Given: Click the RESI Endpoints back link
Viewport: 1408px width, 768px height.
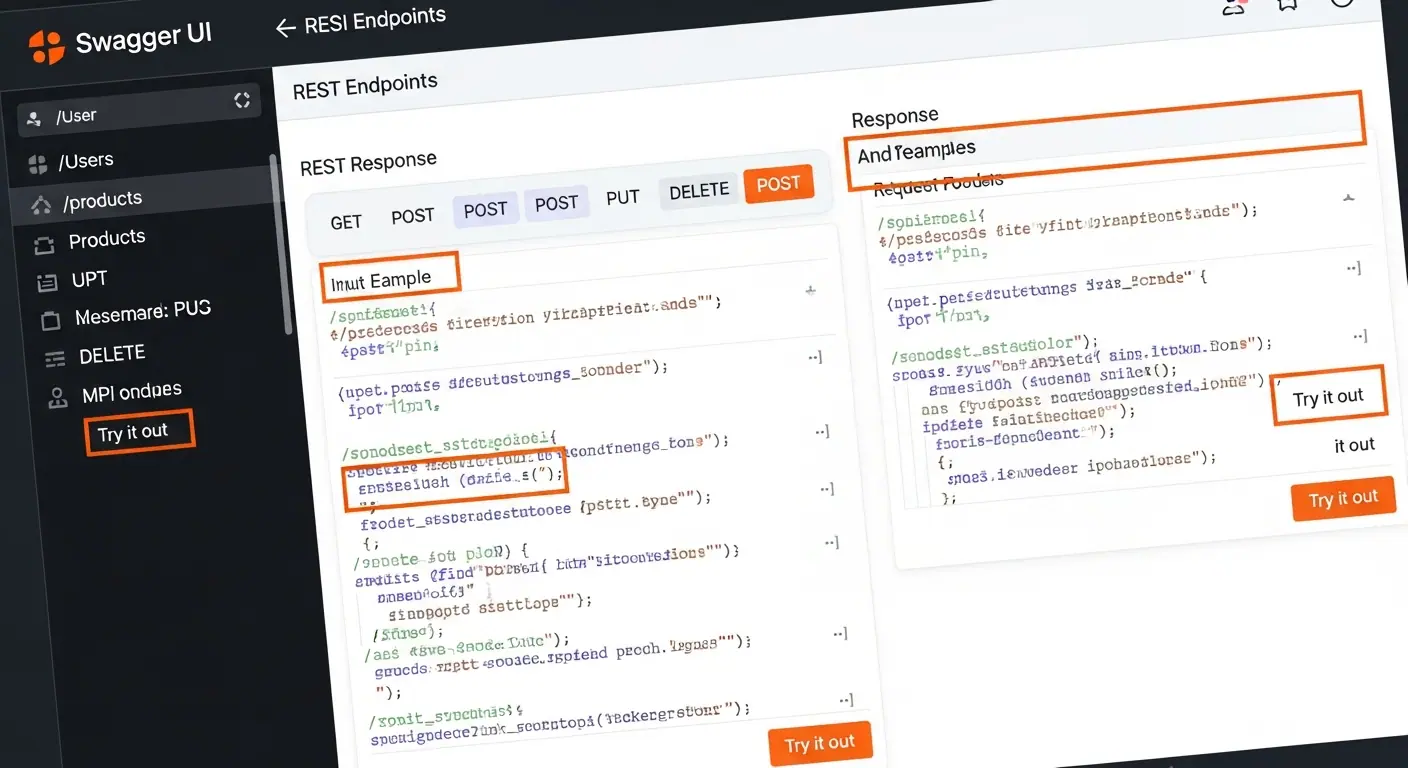Looking at the screenshot, I should click(x=361, y=22).
